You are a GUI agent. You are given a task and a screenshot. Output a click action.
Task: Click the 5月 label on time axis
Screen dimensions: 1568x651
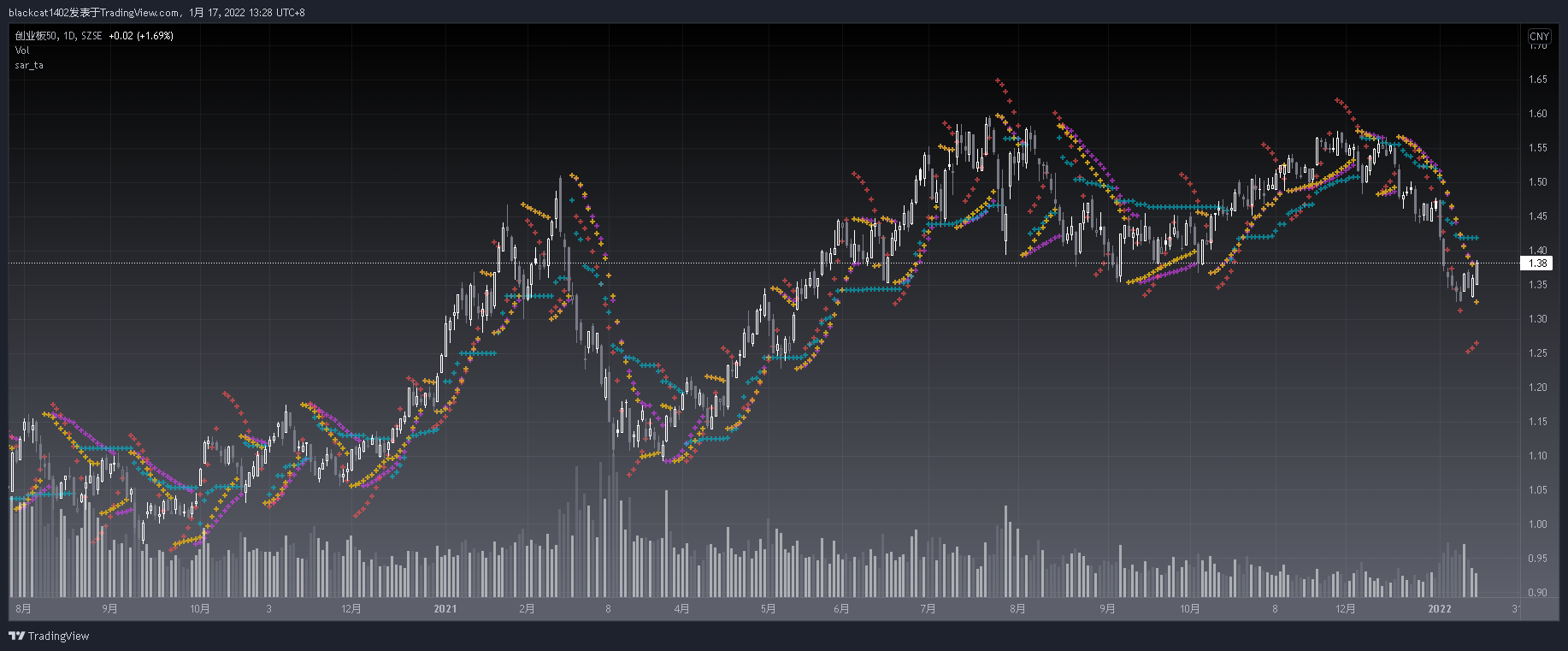768,609
